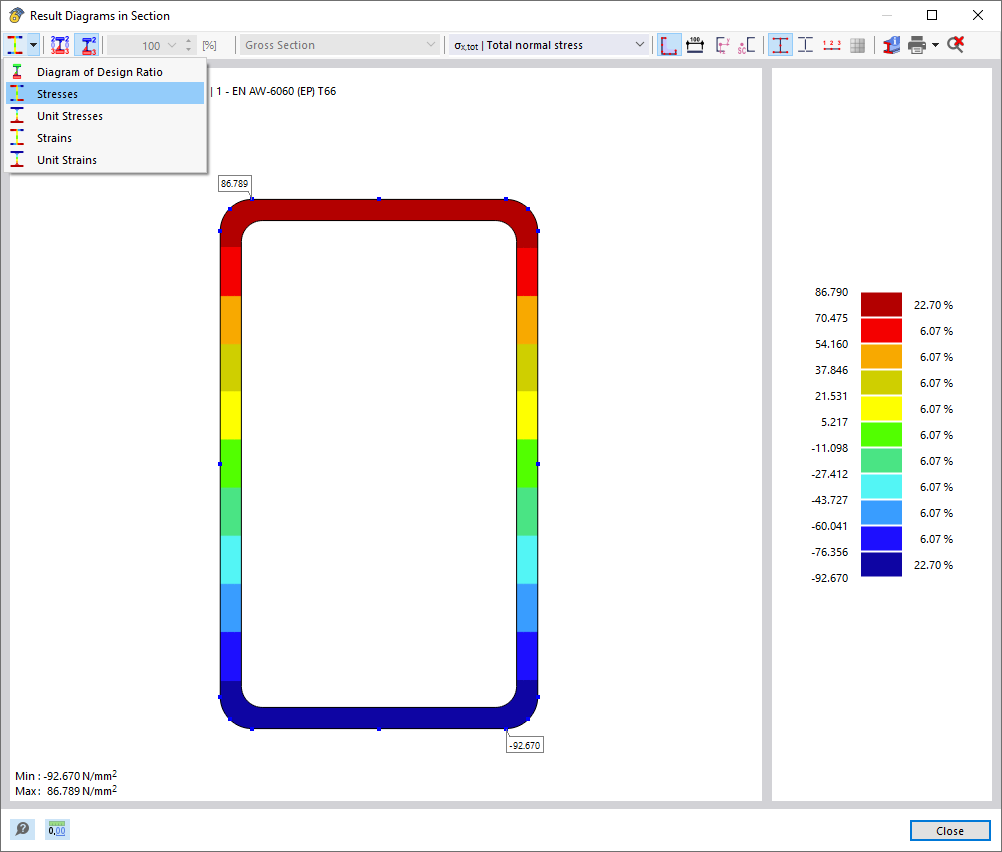Toggle the filled section stress display
Screen dimensions: 1002x852
tap(780, 44)
